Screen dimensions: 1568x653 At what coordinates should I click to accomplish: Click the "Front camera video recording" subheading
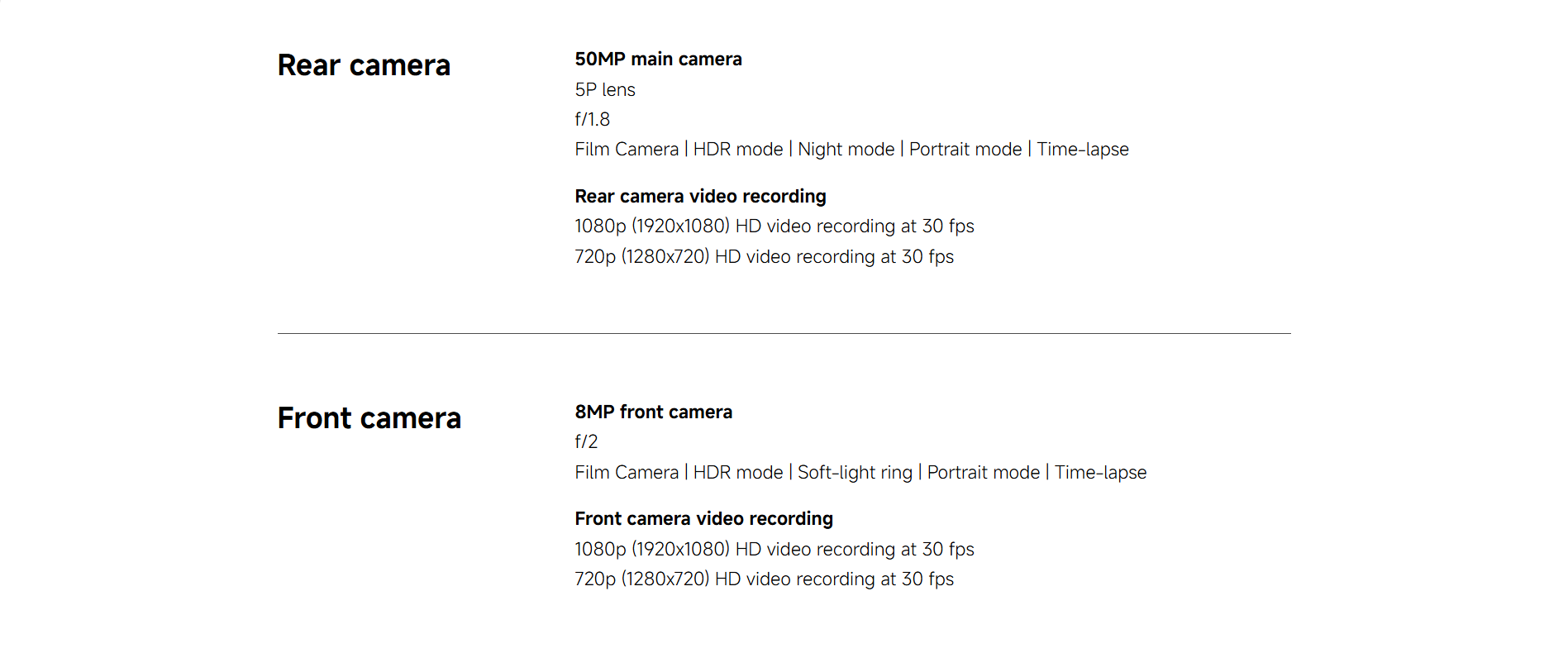[703, 519]
